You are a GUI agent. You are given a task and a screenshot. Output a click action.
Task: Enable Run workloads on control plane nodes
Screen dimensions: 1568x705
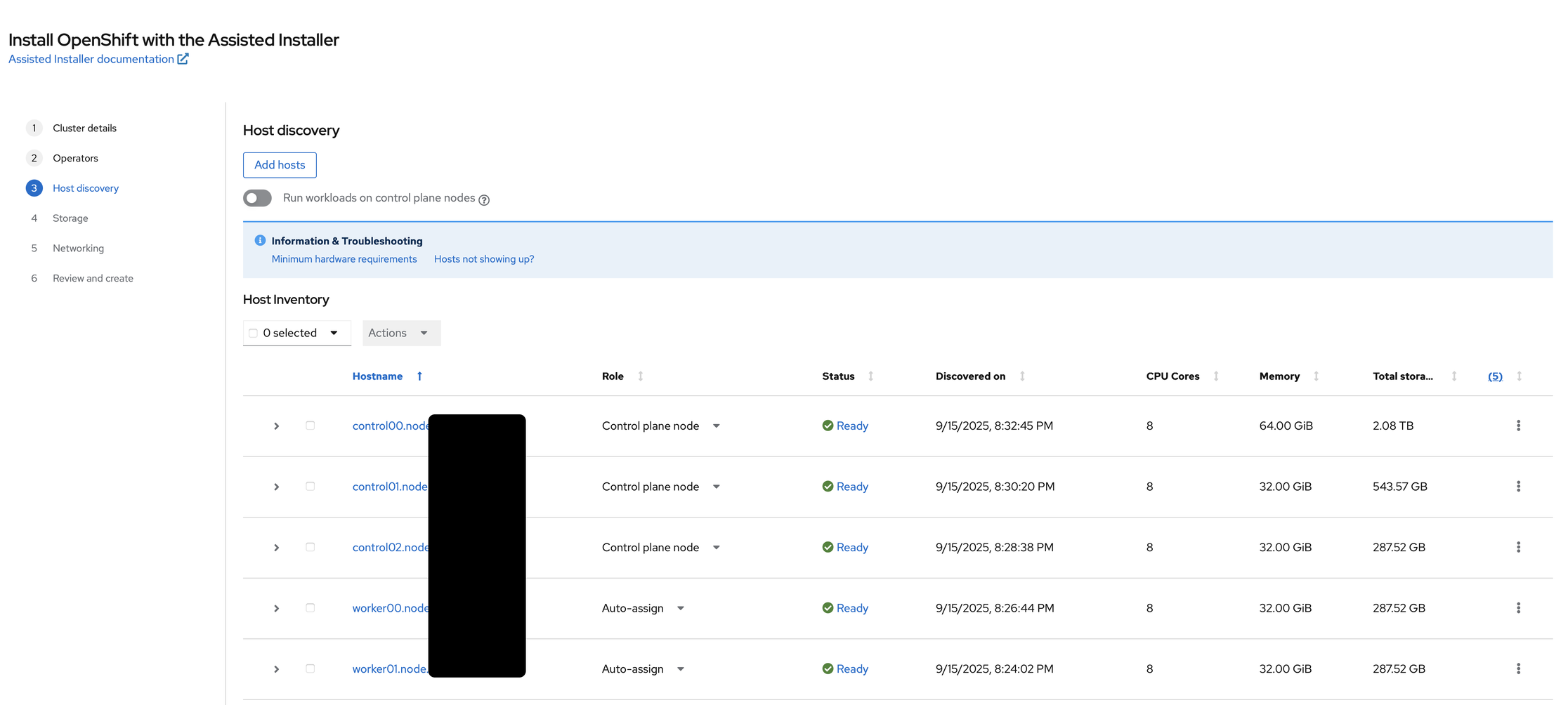258,199
